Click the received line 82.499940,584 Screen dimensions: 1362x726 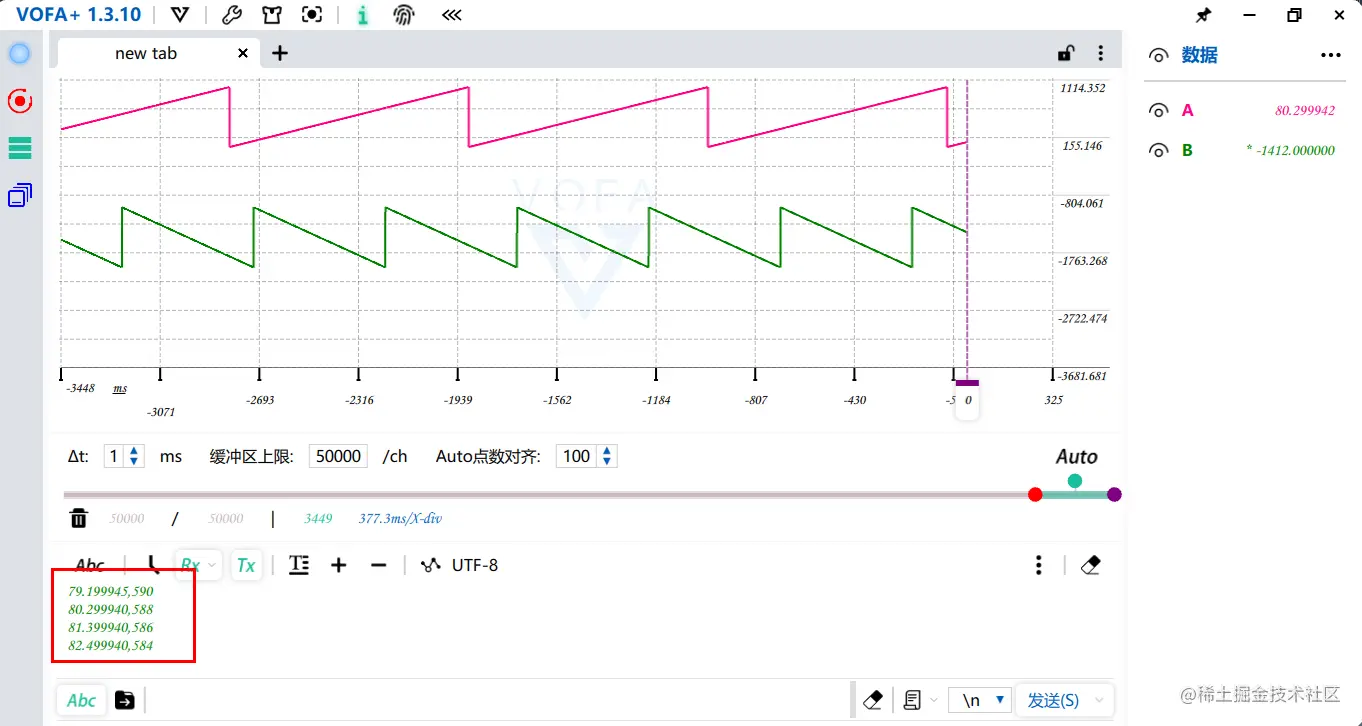tap(111, 646)
